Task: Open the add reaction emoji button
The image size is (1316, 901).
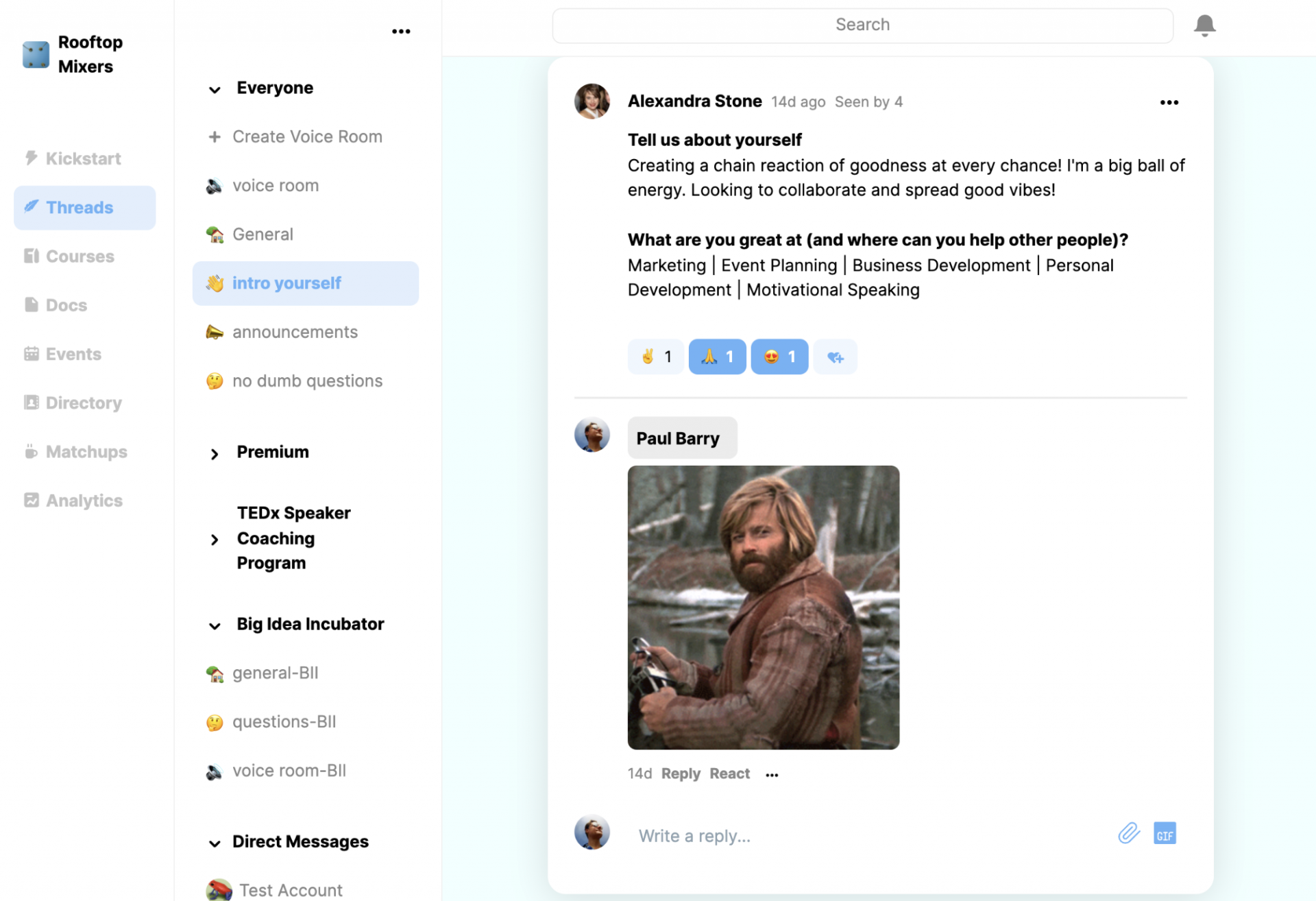Action: pos(835,357)
